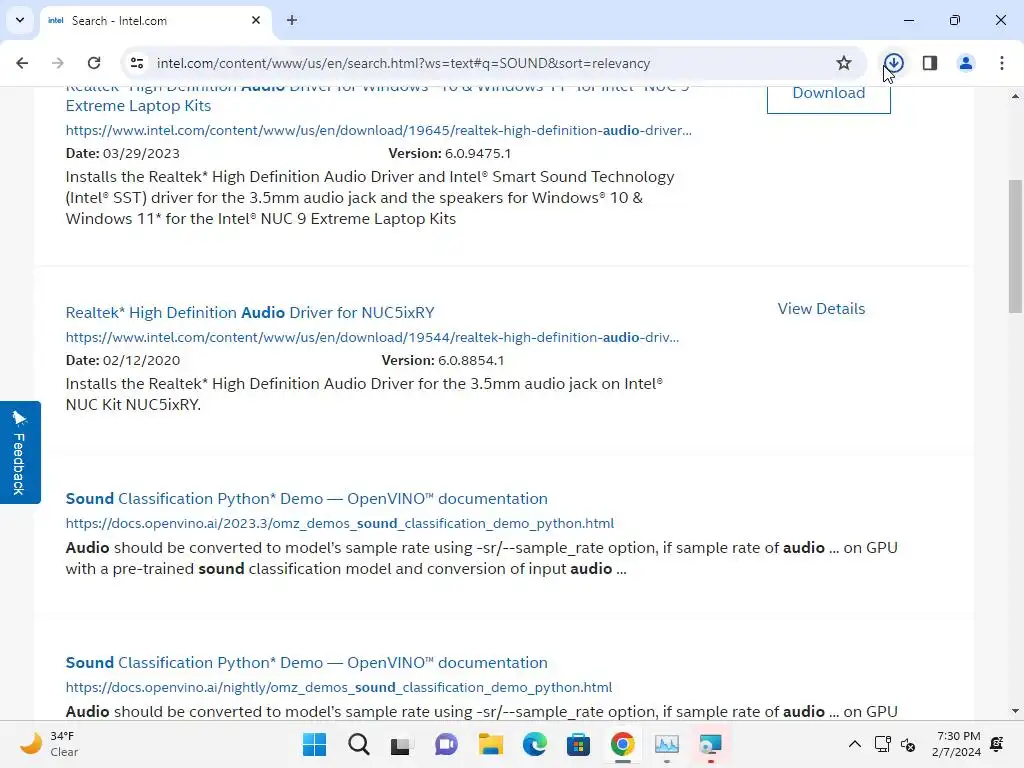Open muted volume tray icon
The height and width of the screenshot is (768, 1024).
coord(908,744)
